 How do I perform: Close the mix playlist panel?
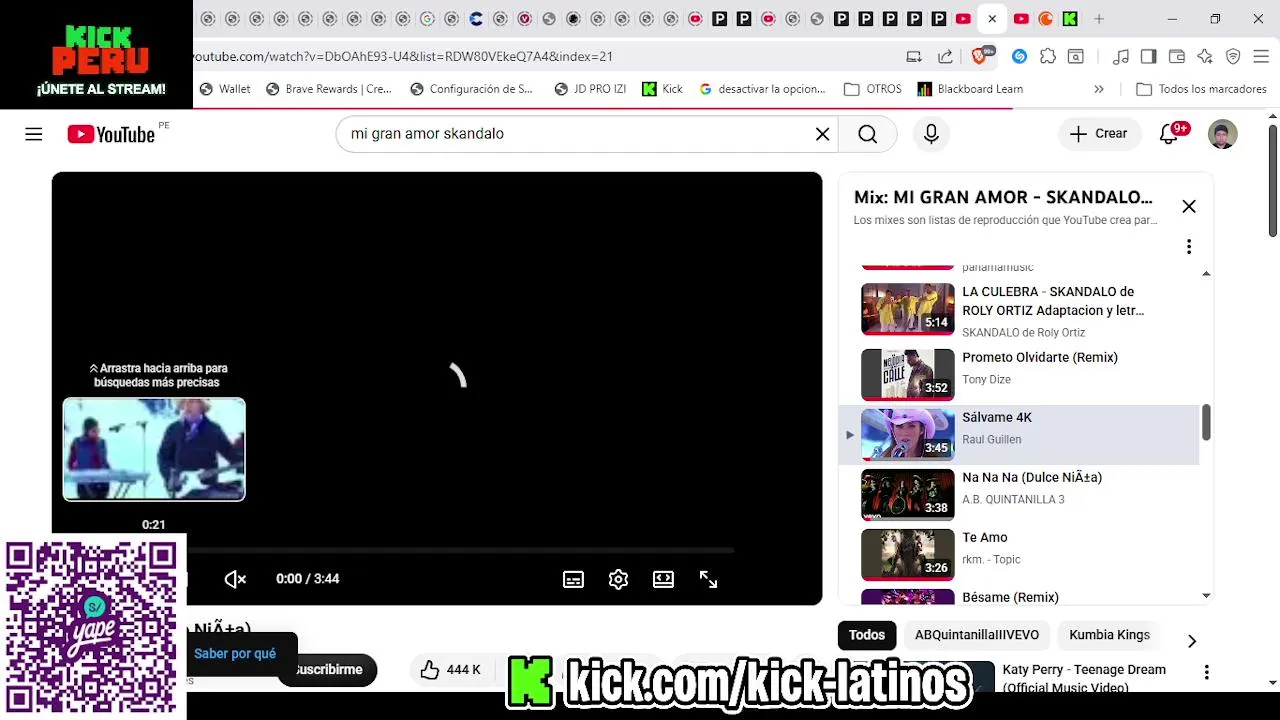pos(1188,206)
